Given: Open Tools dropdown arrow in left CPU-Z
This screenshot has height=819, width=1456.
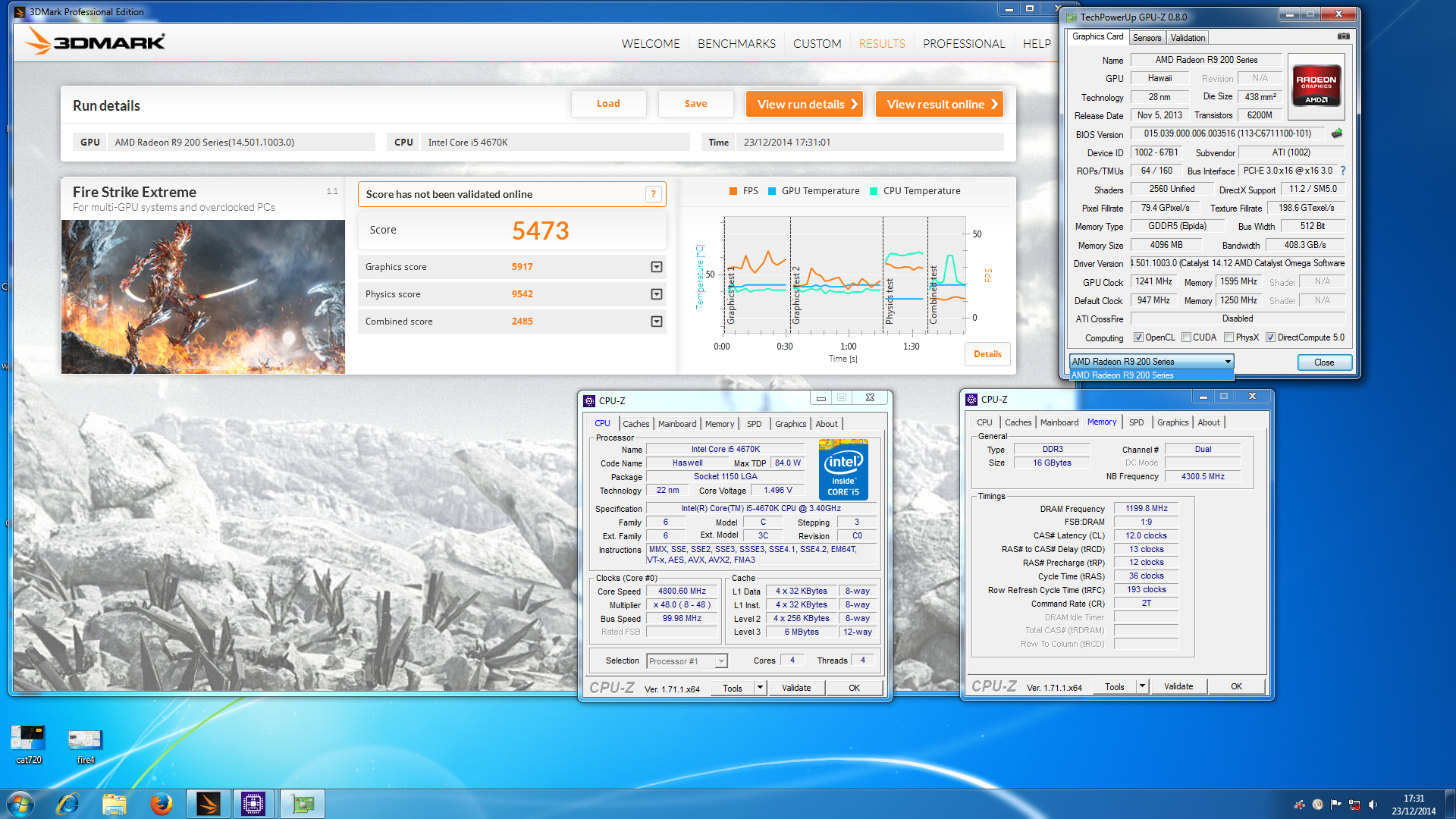Looking at the screenshot, I should click(760, 688).
